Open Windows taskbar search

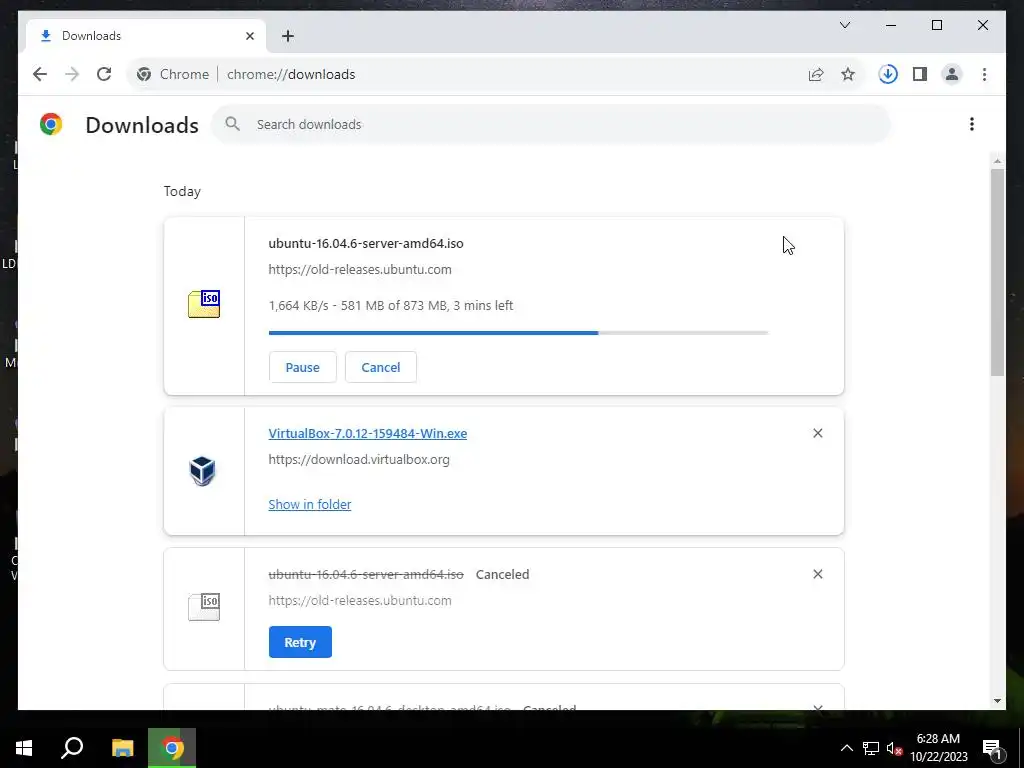coord(72,748)
